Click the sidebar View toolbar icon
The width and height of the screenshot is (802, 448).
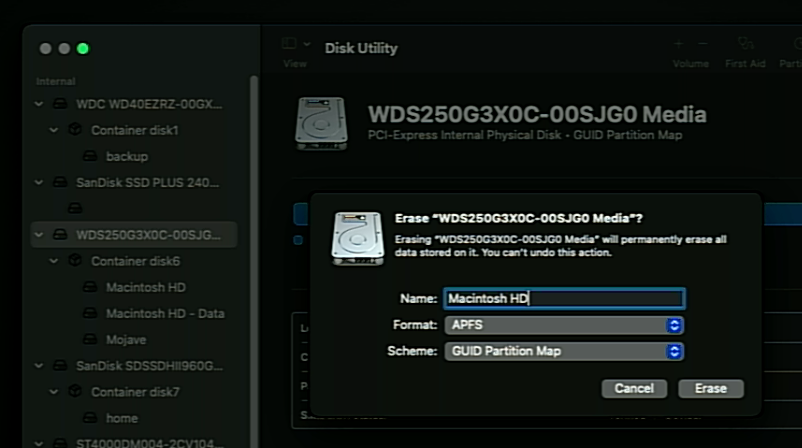coord(289,43)
